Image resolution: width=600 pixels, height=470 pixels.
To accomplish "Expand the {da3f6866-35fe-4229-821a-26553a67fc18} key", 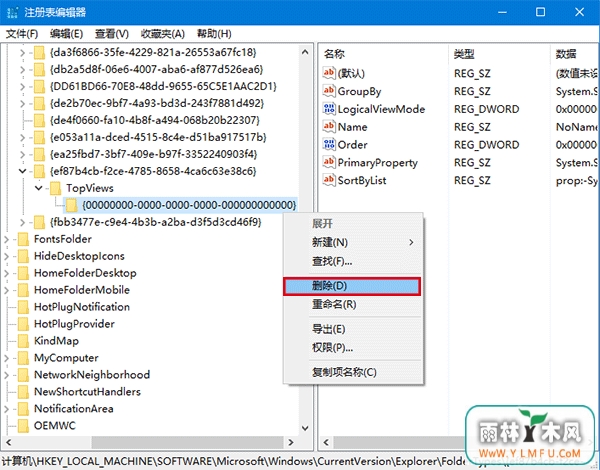I will [x=22, y=53].
